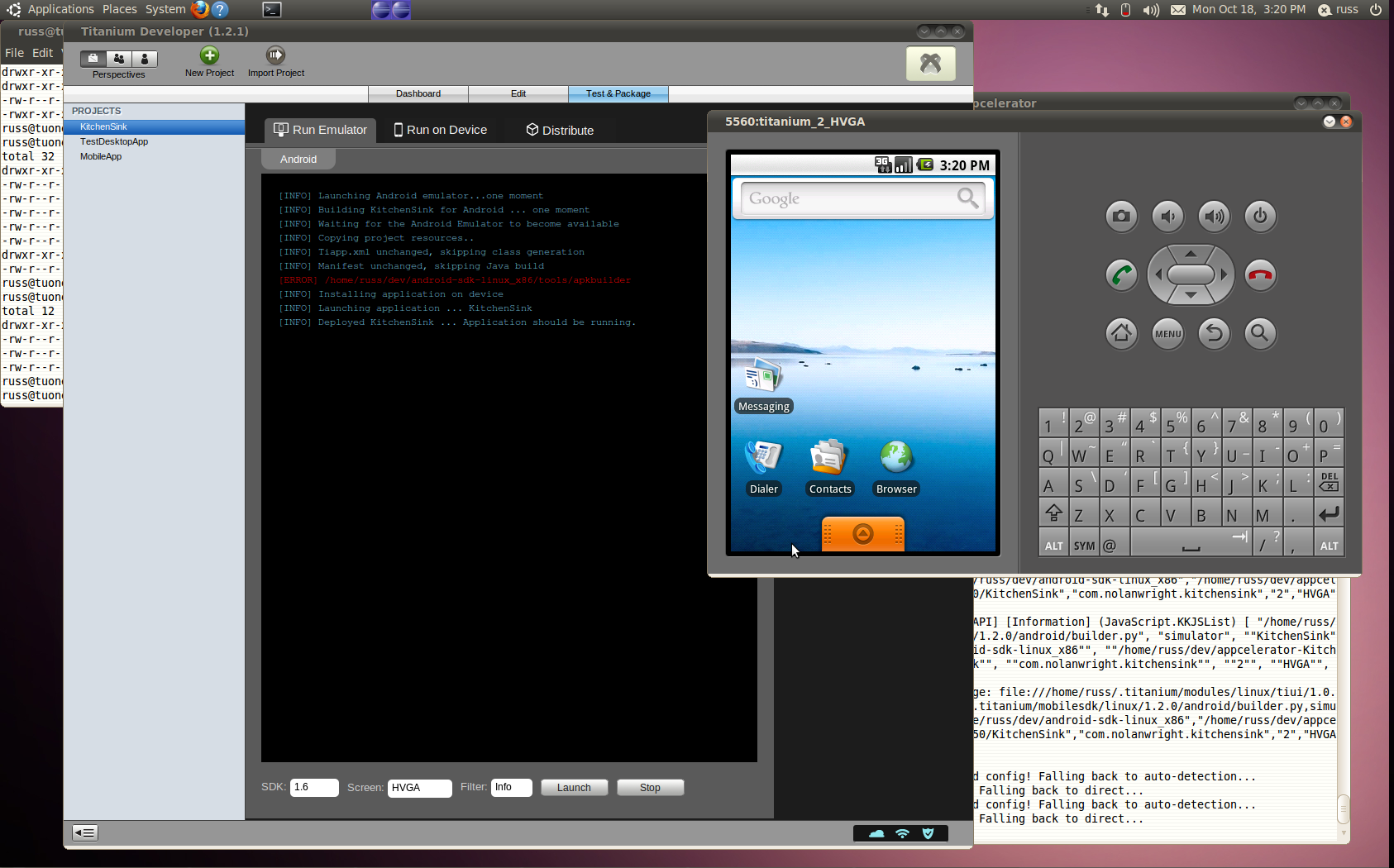Click the shield status icon in footer
Screen dimensions: 1394x868
click(x=928, y=833)
